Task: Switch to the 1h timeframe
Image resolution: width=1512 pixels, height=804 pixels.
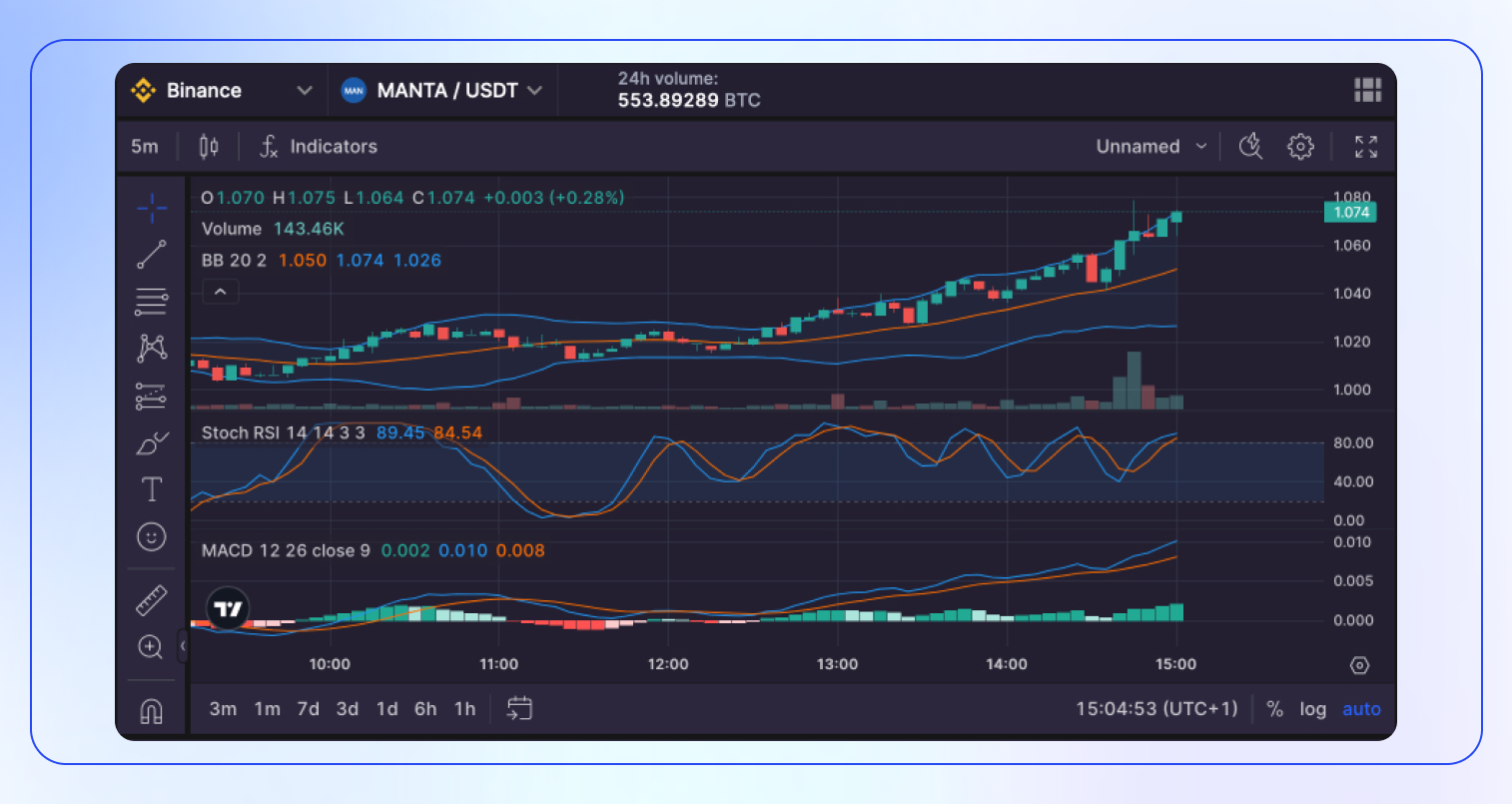Action: pyautogui.click(x=464, y=709)
